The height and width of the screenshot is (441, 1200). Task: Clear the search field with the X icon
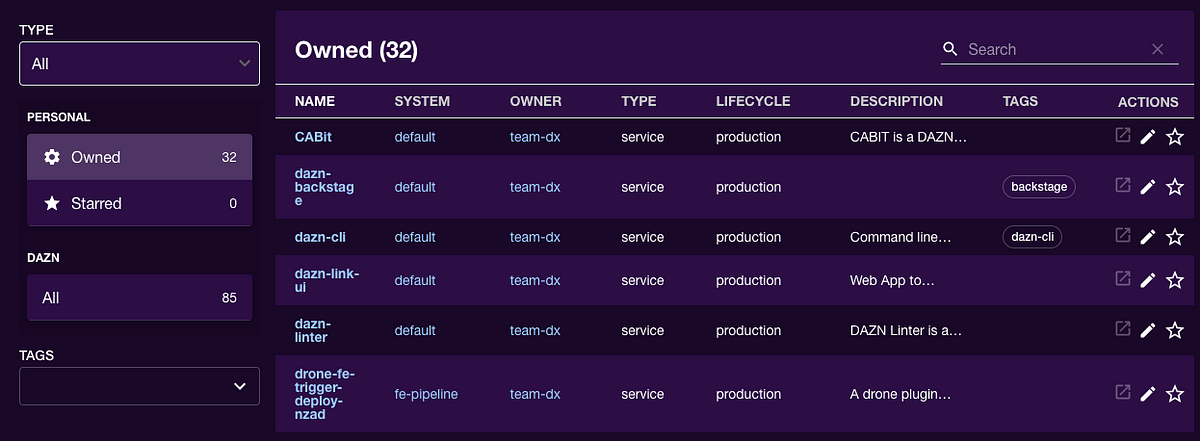(x=1157, y=49)
